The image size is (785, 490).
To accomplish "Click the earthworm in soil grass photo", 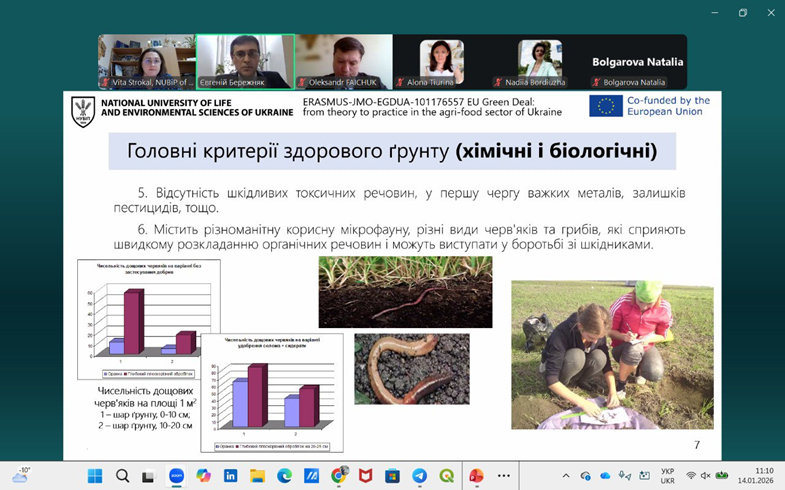I will point(406,292).
